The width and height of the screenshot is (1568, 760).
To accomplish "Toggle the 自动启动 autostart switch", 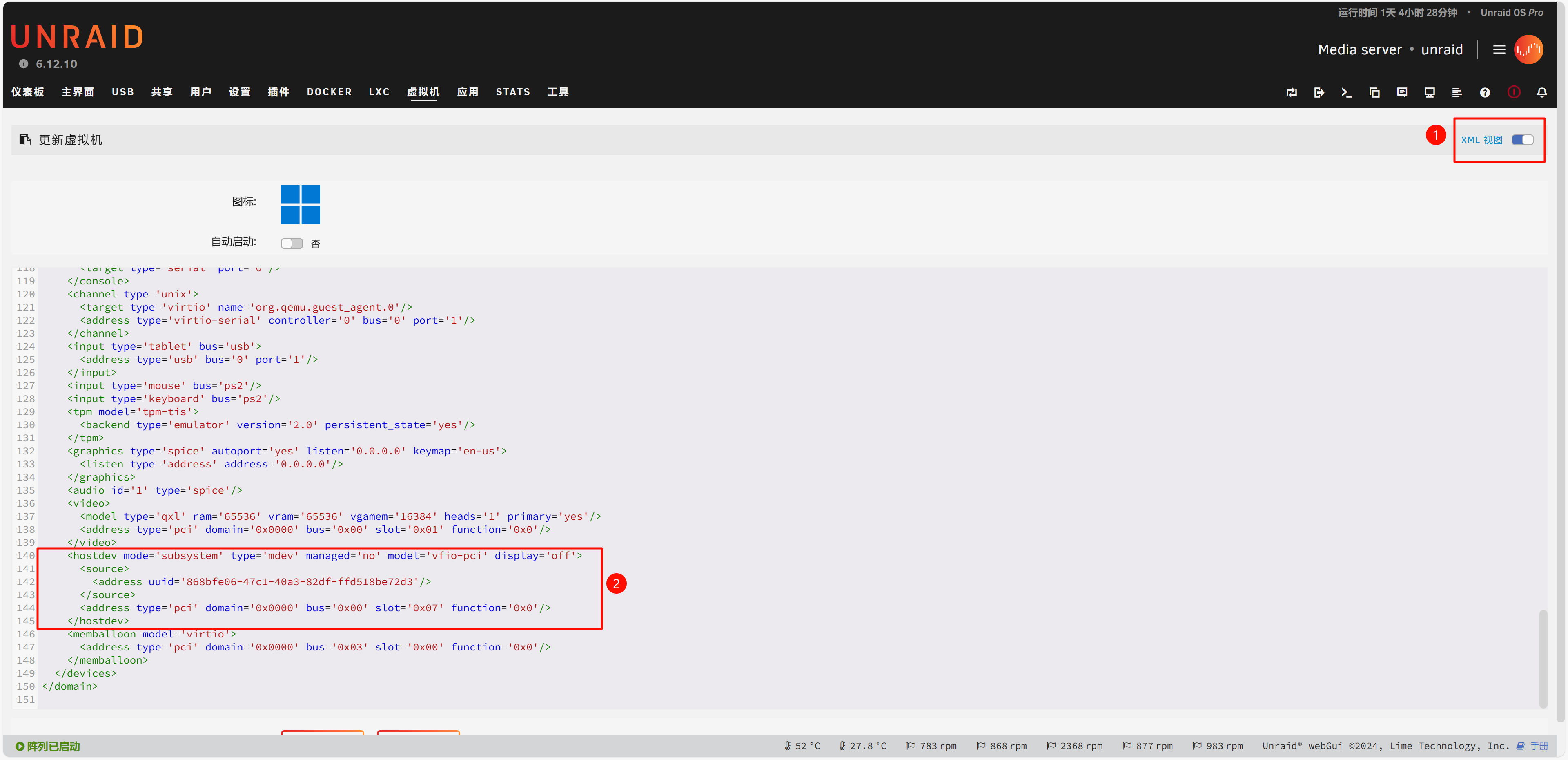I will (292, 244).
